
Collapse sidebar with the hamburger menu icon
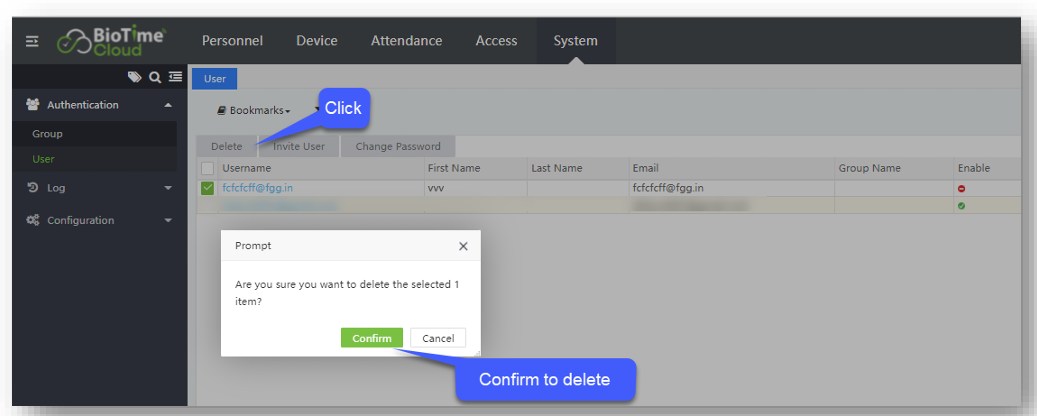pos(32,41)
